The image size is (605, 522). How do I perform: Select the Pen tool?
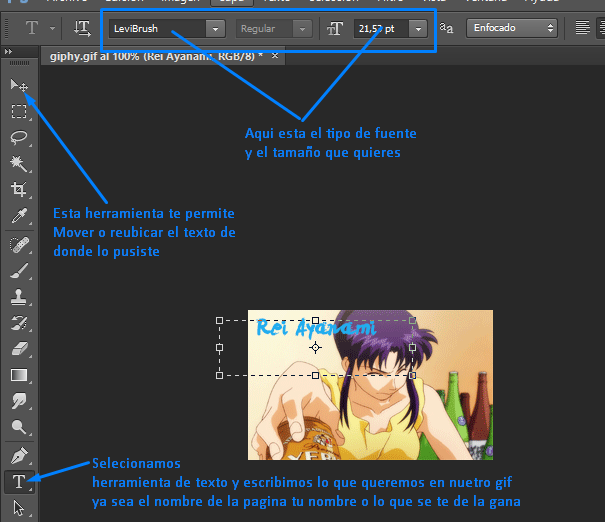click(x=19, y=456)
